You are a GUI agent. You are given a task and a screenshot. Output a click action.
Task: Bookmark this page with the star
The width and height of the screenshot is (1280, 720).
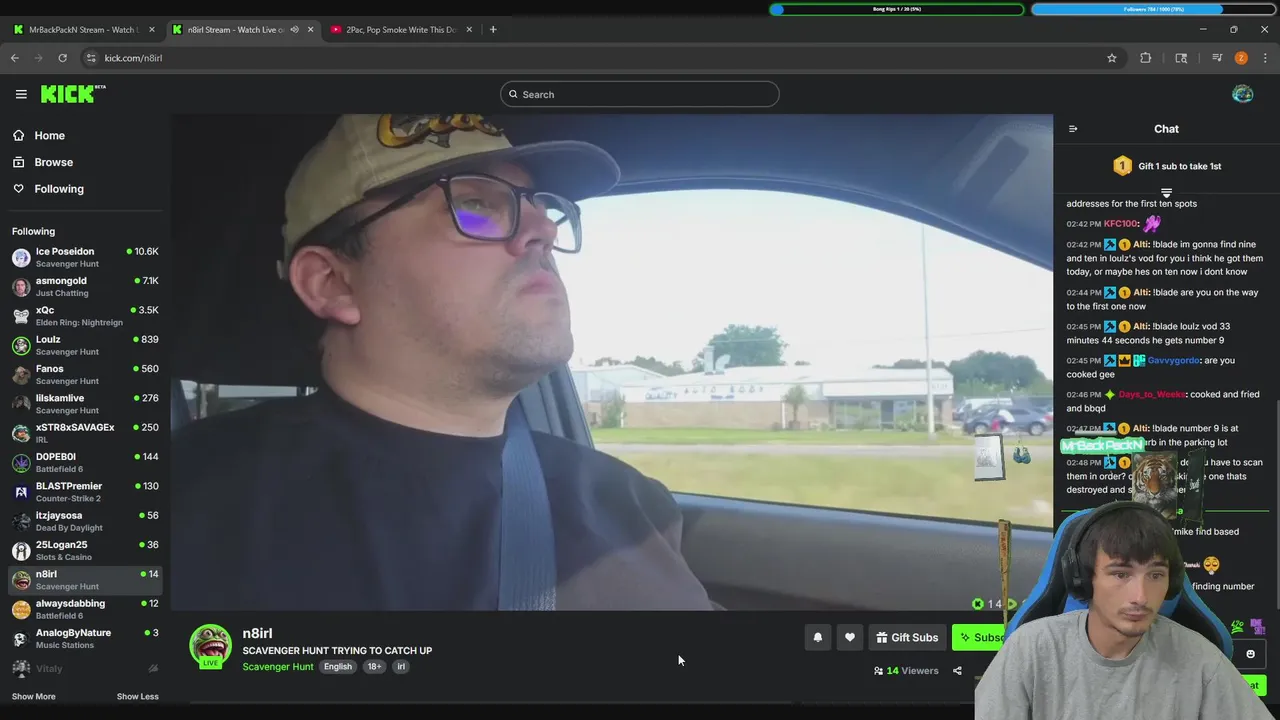click(1112, 58)
